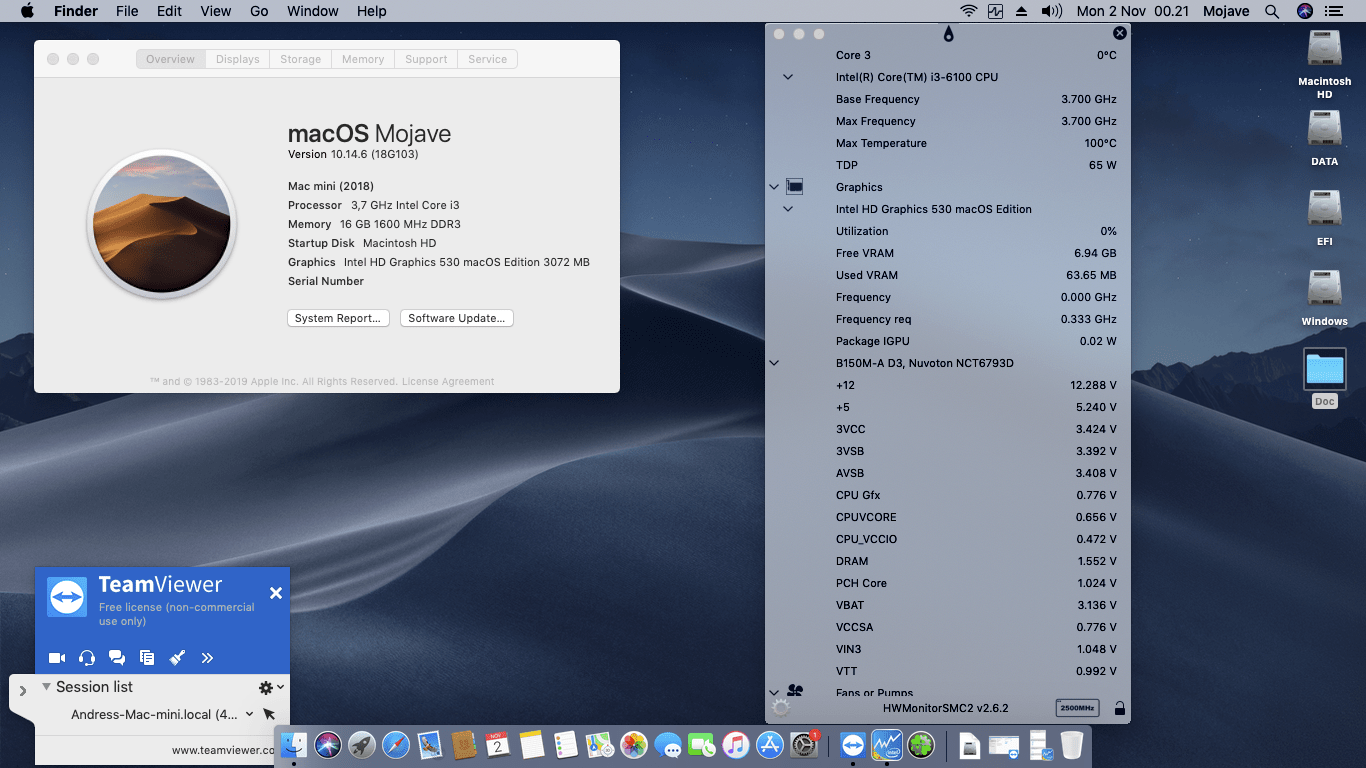Click the System Report button
This screenshot has height=768, width=1366.
click(338, 318)
